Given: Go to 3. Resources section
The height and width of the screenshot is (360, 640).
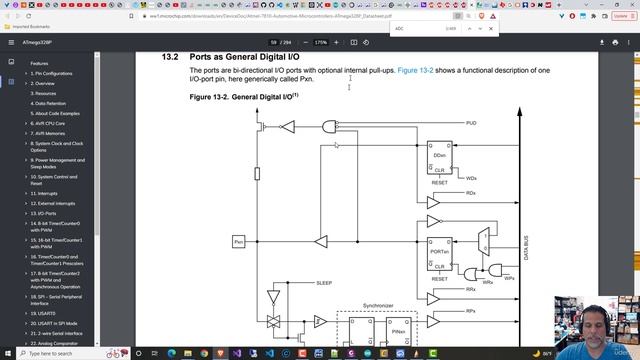Looking at the screenshot, I should 43,93.
